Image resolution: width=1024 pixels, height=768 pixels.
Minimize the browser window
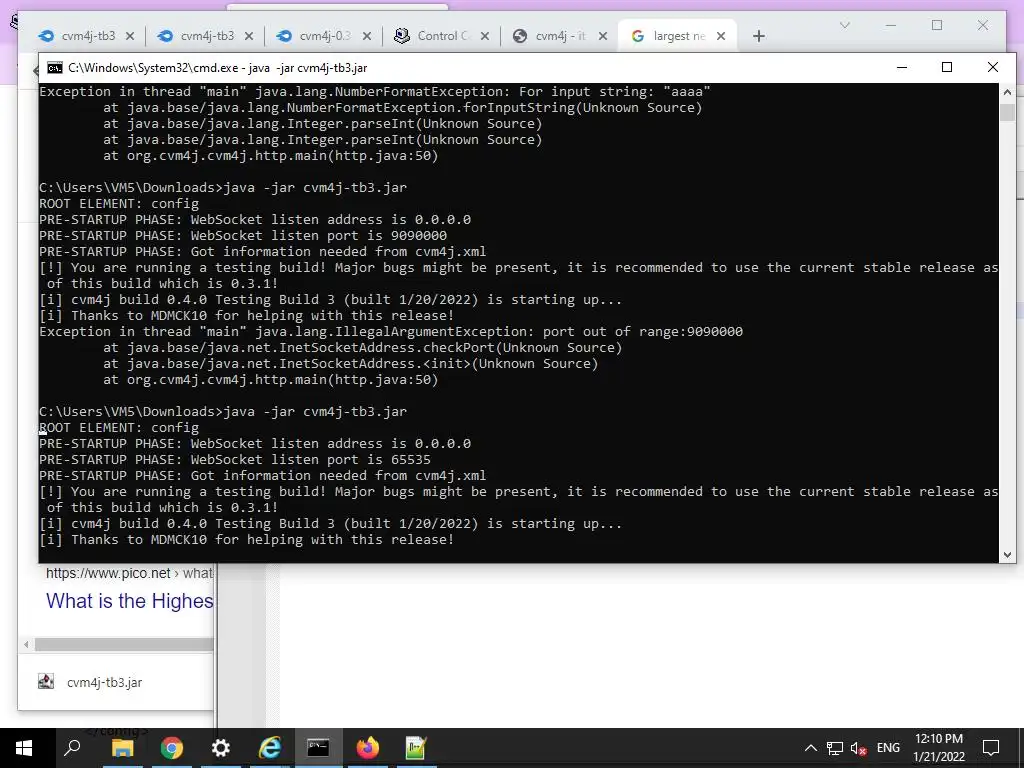click(x=891, y=25)
